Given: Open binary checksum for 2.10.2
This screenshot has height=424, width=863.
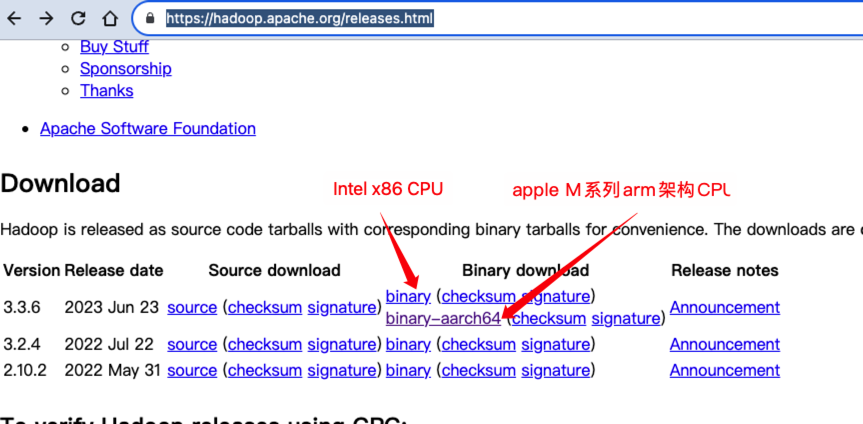Looking at the screenshot, I should click(478, 371).
